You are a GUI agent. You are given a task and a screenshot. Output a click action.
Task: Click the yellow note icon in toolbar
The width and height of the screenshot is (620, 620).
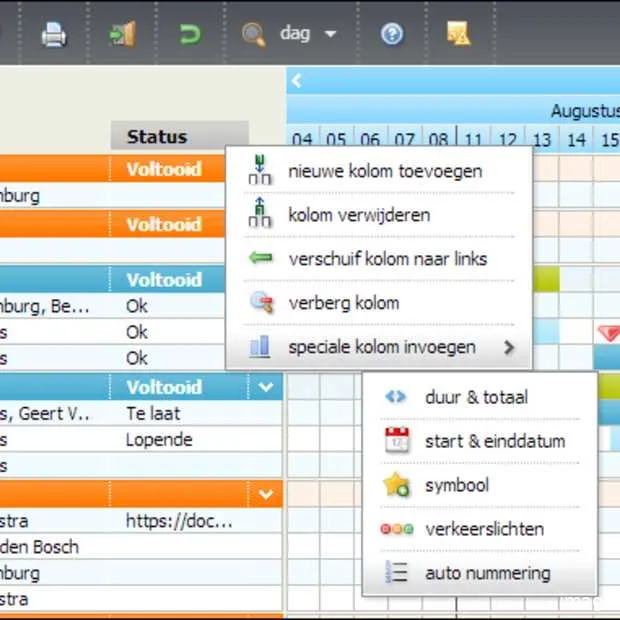458,35
